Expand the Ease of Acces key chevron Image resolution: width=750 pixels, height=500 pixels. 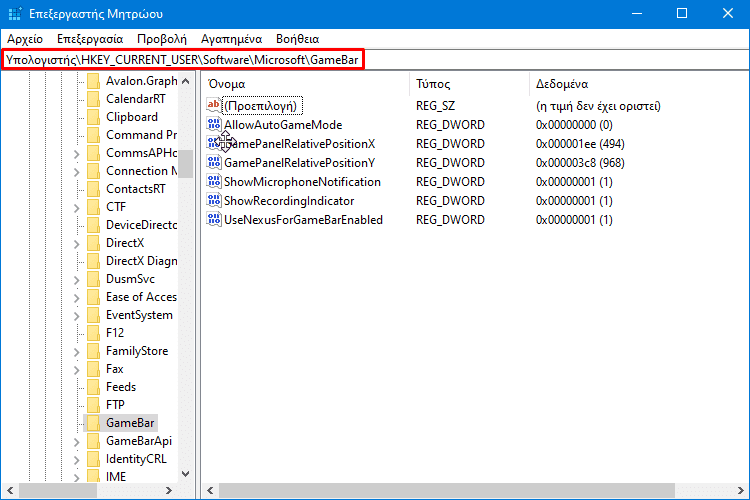coord(77,298)
